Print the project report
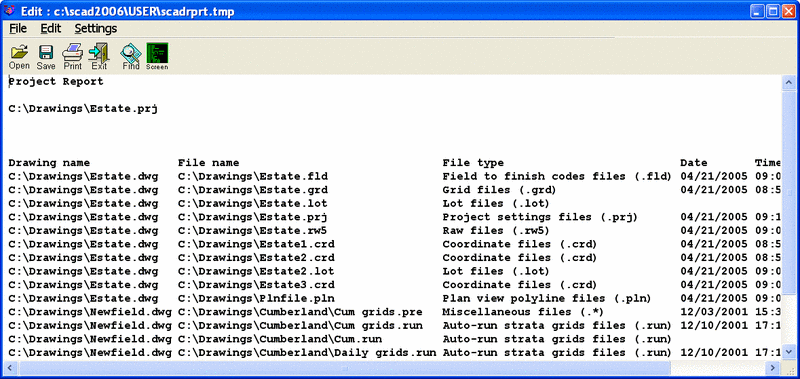This screenshot has width=800, height=379. pyautogui.click(x=72, y=57)
